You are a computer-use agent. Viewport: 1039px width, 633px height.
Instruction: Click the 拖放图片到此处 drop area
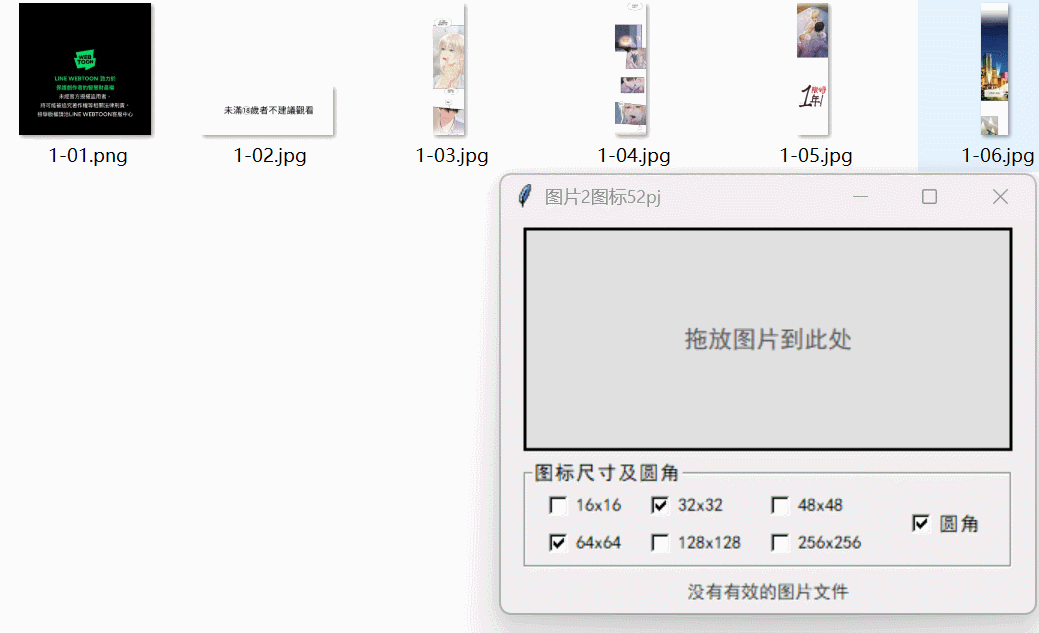tap(767, 339)
